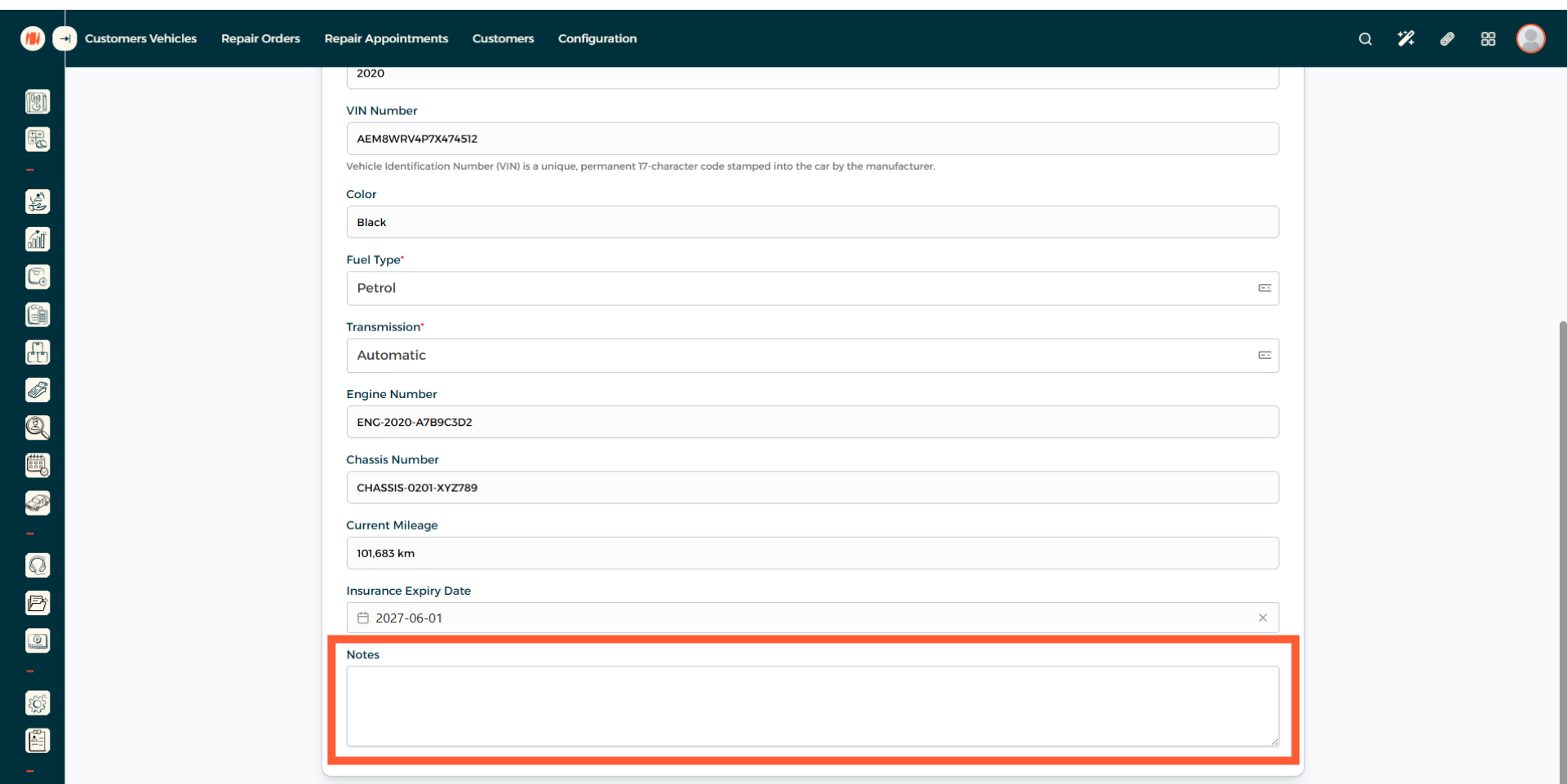Expand the Fuel Type dropdown
The height and width of the screenshot is (784, 1567).
coord(811,288)
